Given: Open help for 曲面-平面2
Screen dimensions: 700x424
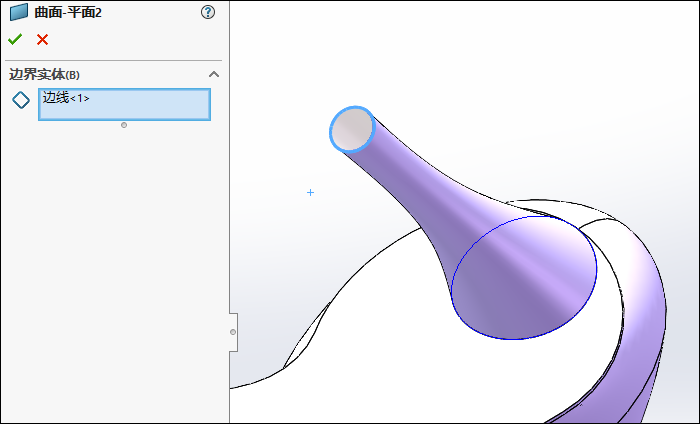Looking at the screenshot, I should [208, 12].
